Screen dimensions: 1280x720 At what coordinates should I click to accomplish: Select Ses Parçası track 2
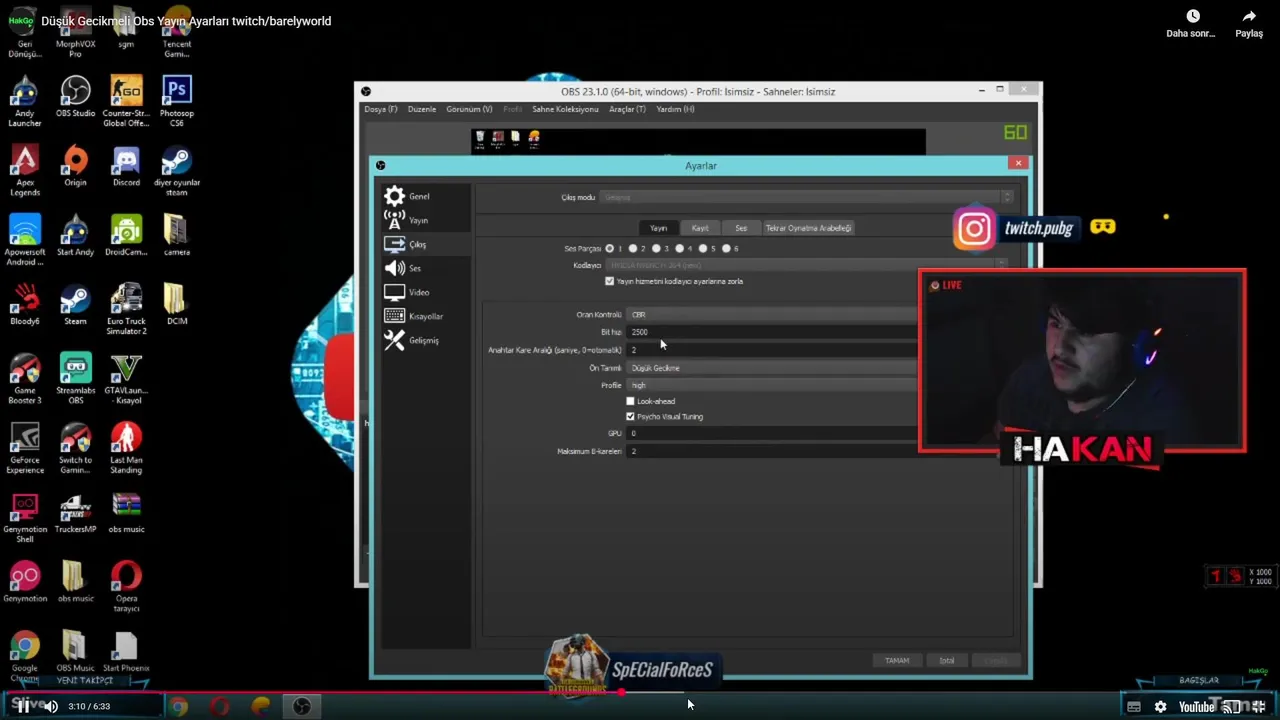click(633, 248)
